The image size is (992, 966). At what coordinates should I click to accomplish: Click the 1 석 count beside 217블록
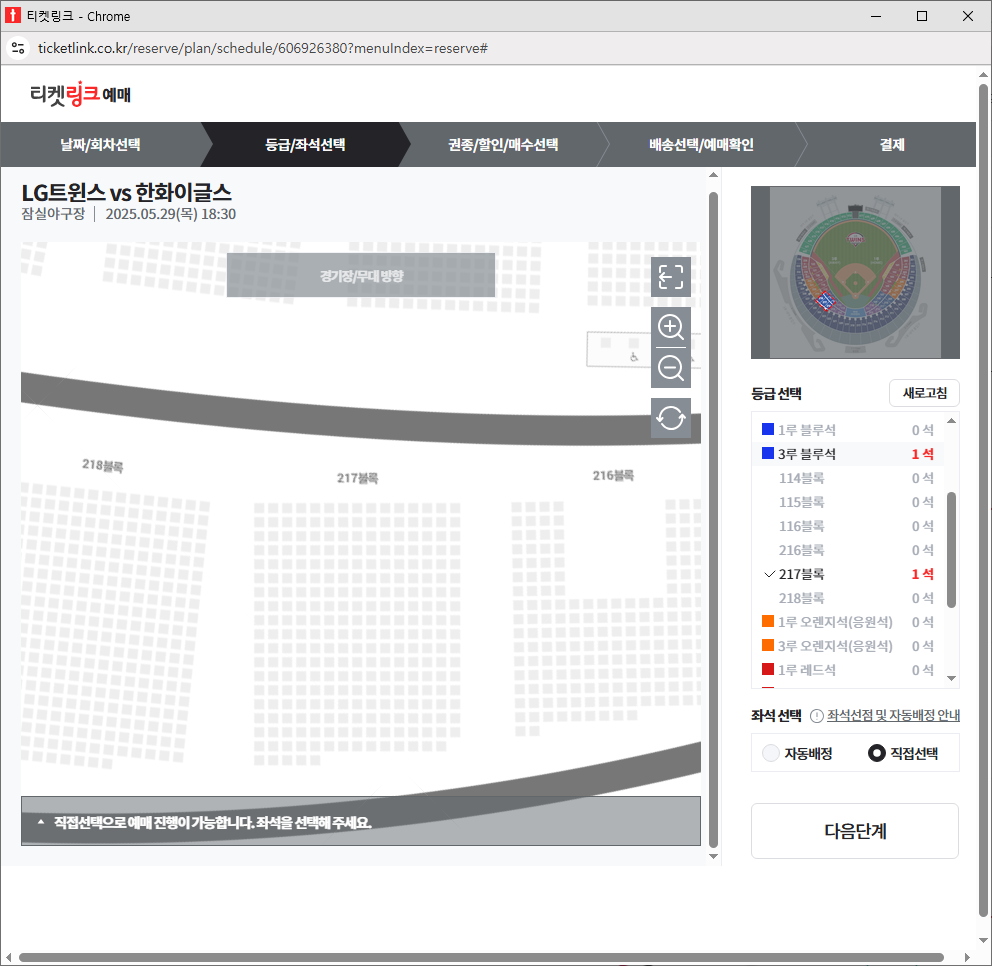(x=922, y=574)
